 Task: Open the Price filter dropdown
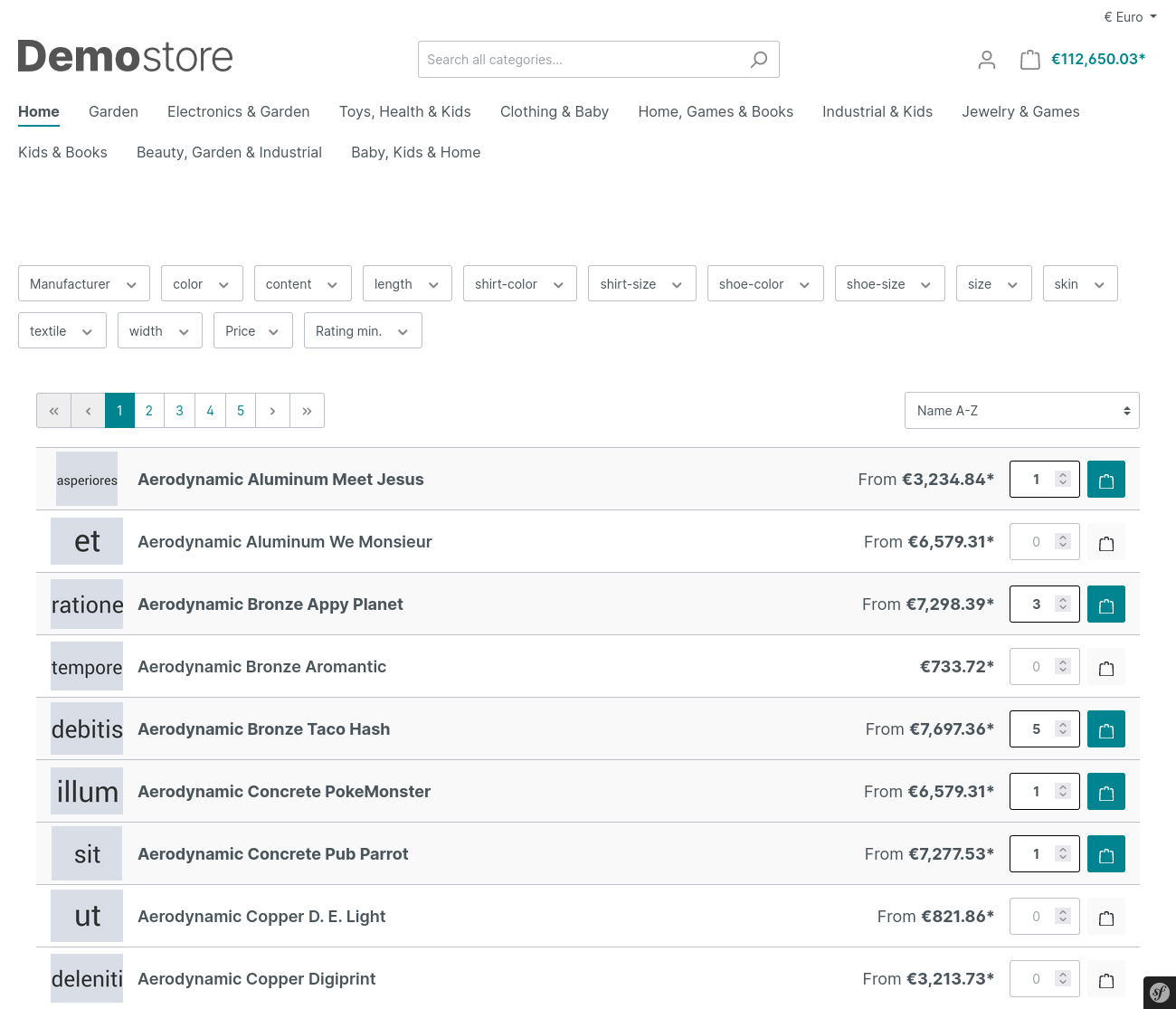tap(253, 330)
